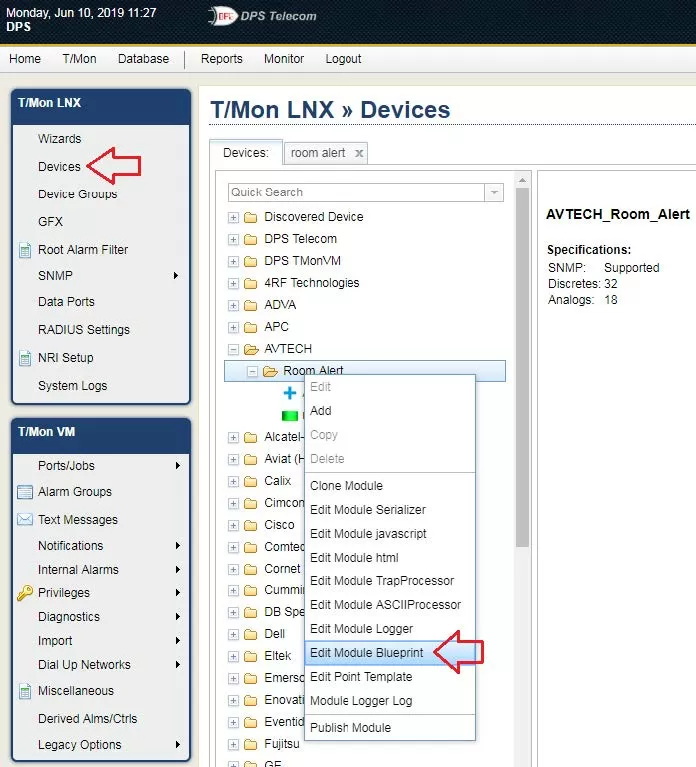Click the Discovered Device folder icon
This screenshot has width=696, height=767.
click(250, 217)
